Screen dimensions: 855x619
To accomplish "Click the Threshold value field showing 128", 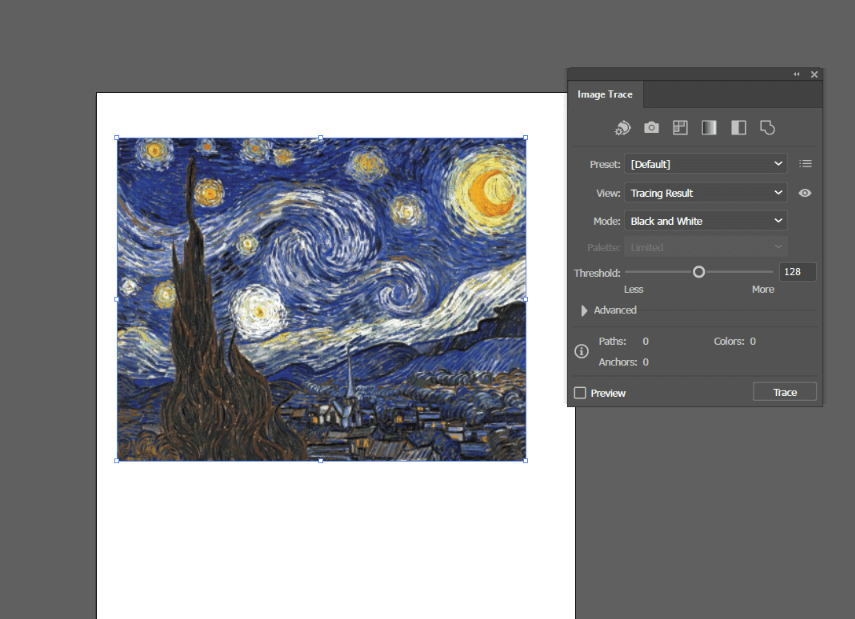I will [x=798, y=272].
